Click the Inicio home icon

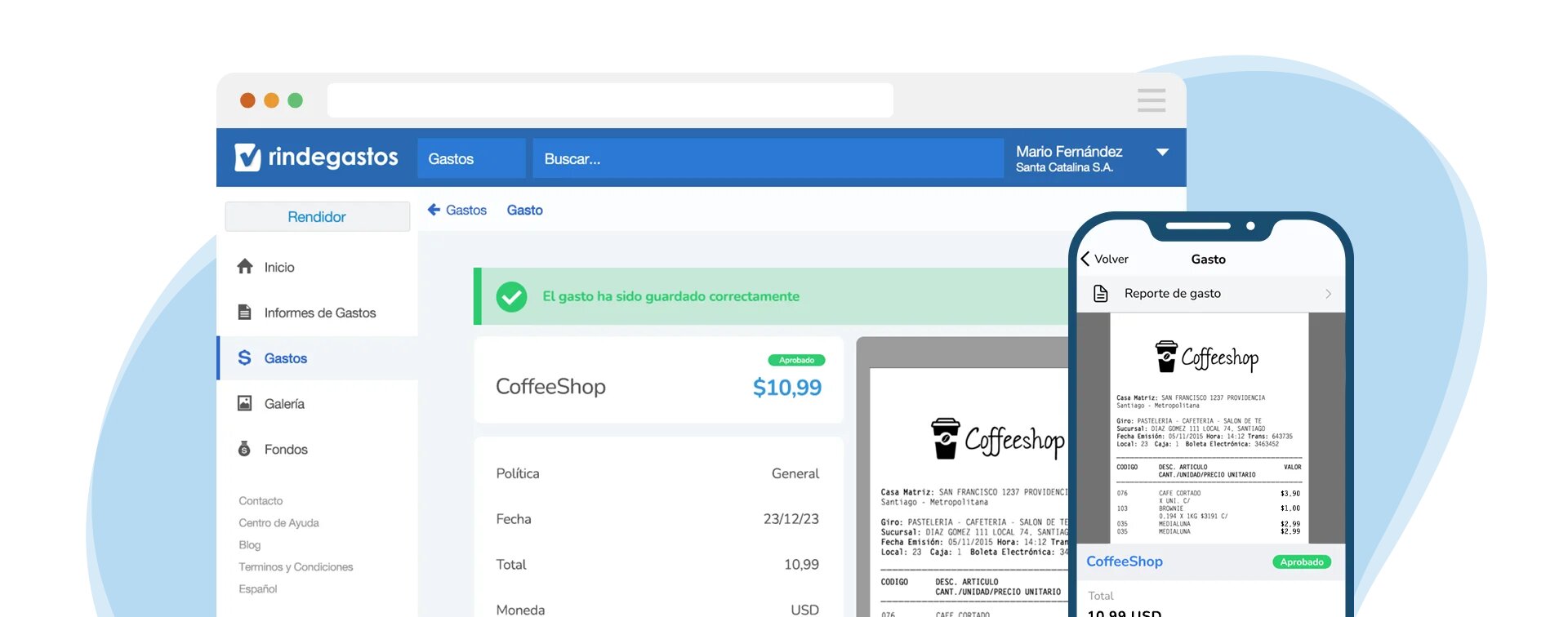(x=245, y=267)
